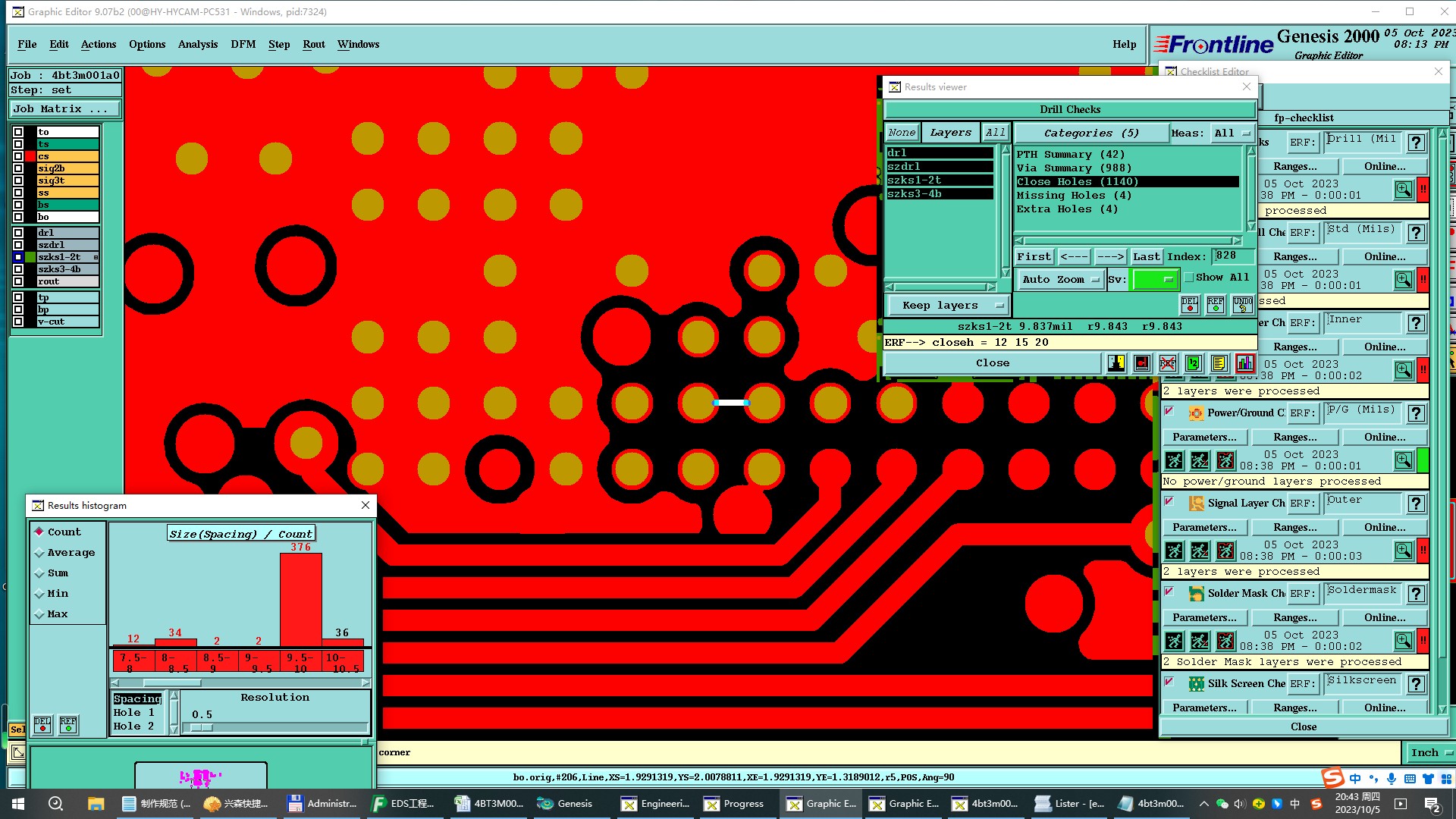Viewport: 1456px width, 819px height.
Task: Click the DEL icon in Results viewer
Action: pos(1189,305)
